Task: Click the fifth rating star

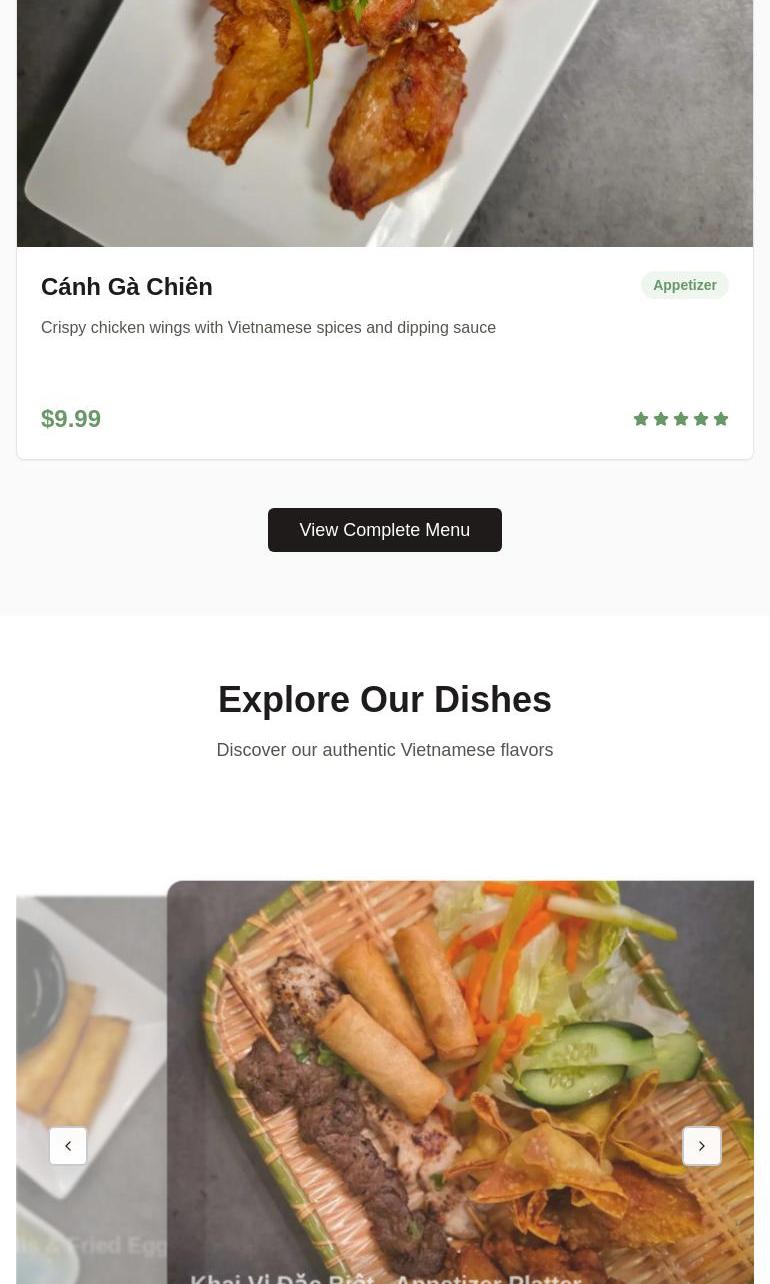Action: (721, 419)
